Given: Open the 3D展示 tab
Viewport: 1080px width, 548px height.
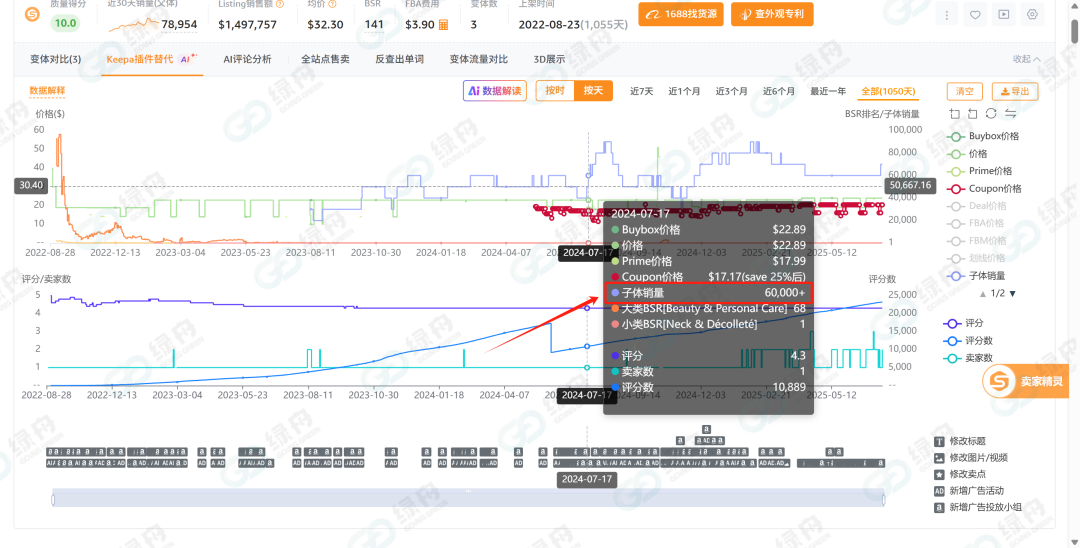Looking at the screenshot, I should [549, 59].
